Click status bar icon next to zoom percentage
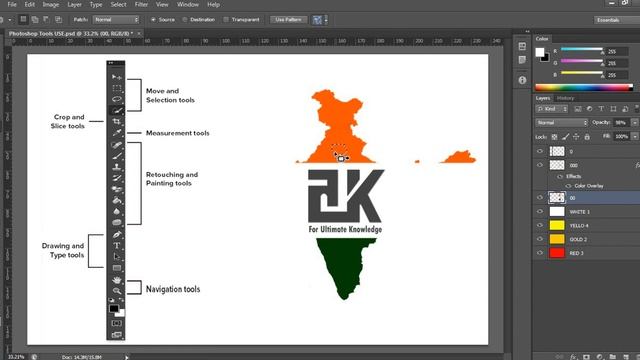The width and height of the screenshot is (640, 360). [x=34, y=357]
